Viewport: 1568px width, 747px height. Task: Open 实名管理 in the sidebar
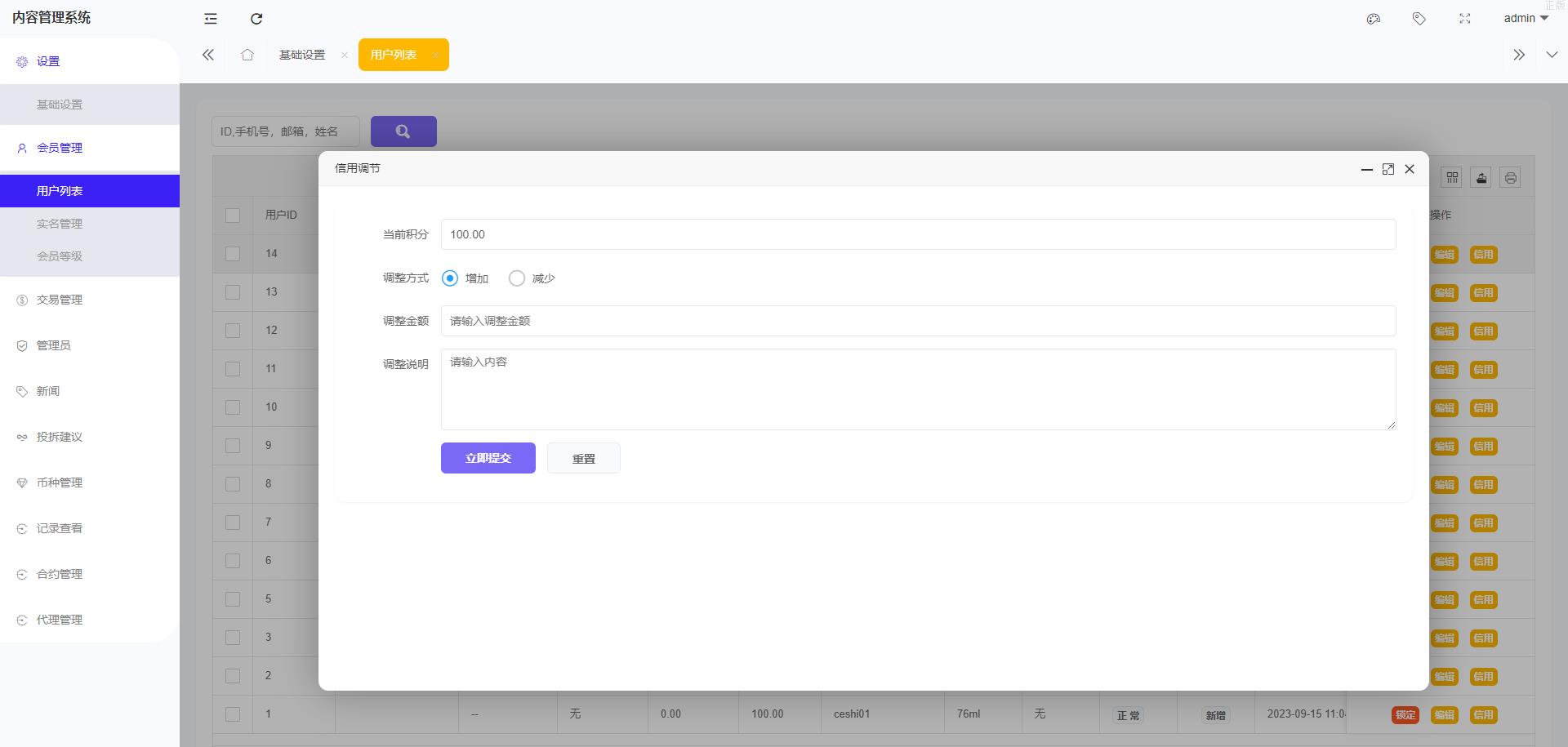tap(60, 224)
